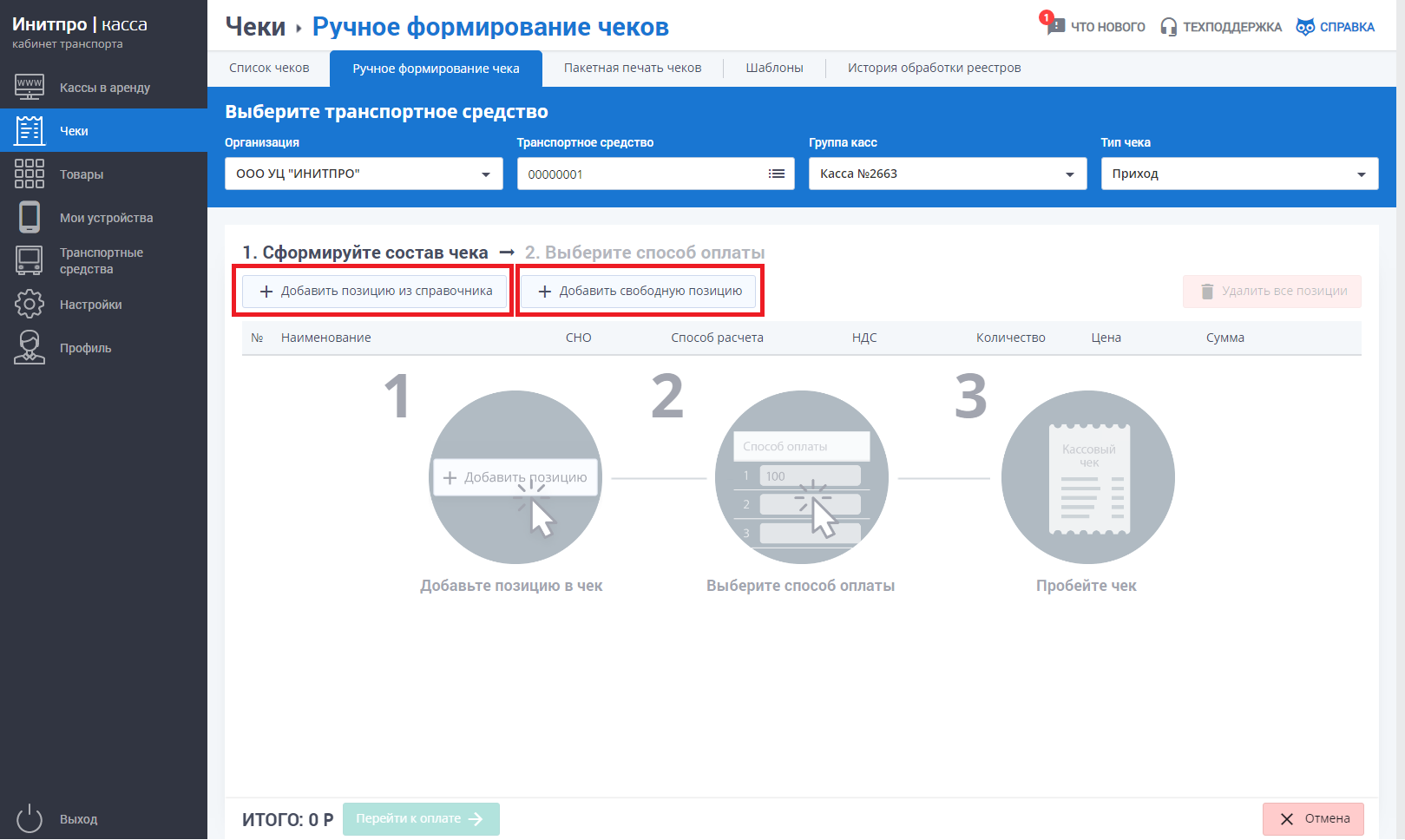Viewport: 1405px width, 840px height.
Task: Click the Добавьте позицию в чек illustration
Action: 515,477
